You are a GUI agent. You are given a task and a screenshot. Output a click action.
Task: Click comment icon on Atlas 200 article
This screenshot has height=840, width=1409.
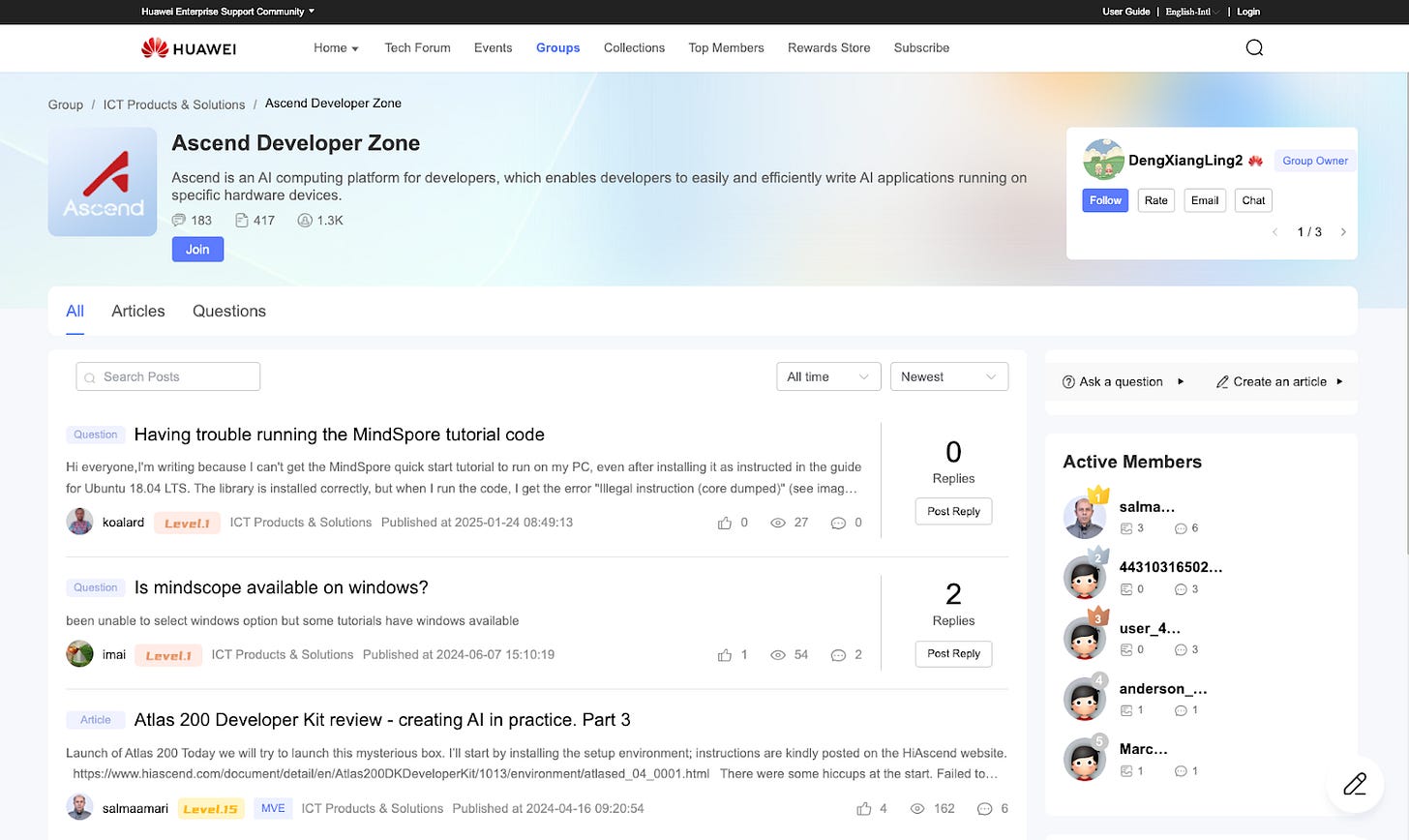(x=984, y=809)
